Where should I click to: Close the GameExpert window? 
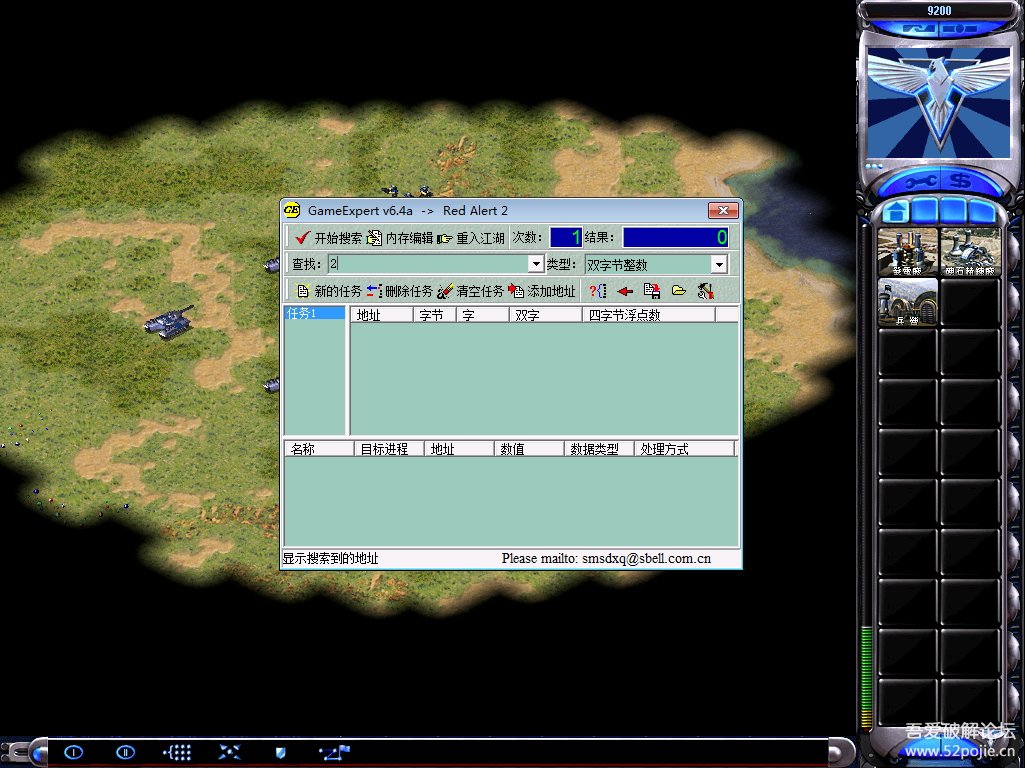pos(723,210)
